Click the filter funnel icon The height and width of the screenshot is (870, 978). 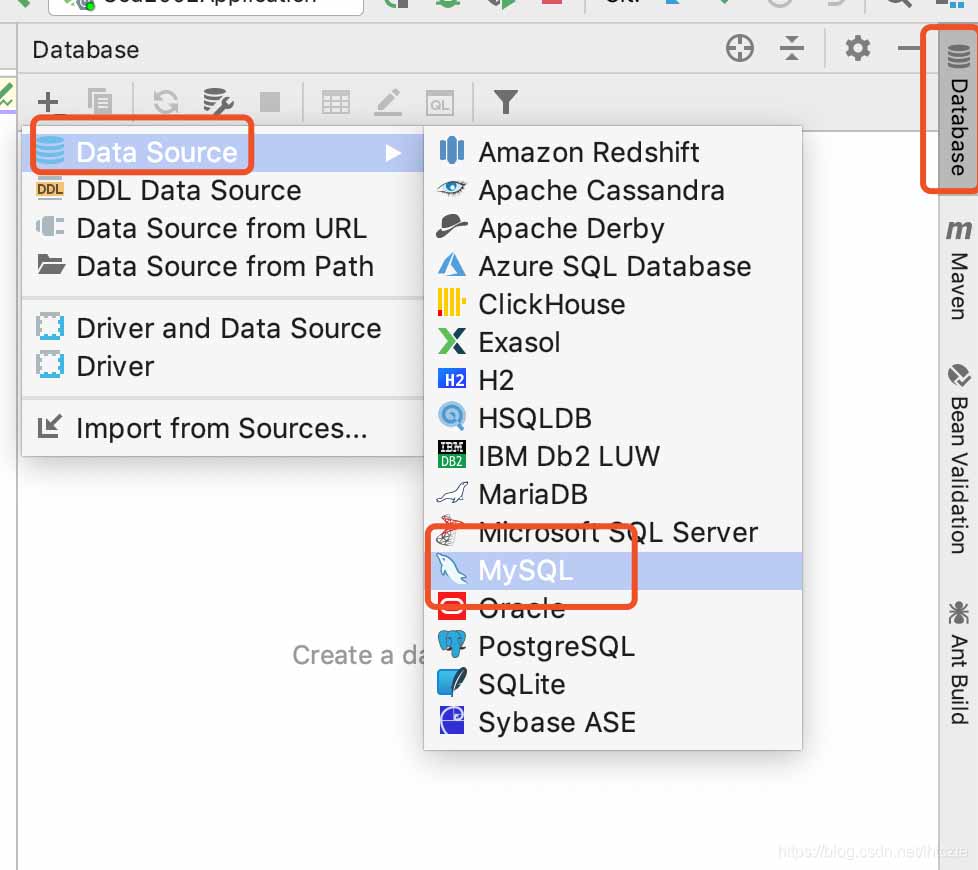click(506, 102)
